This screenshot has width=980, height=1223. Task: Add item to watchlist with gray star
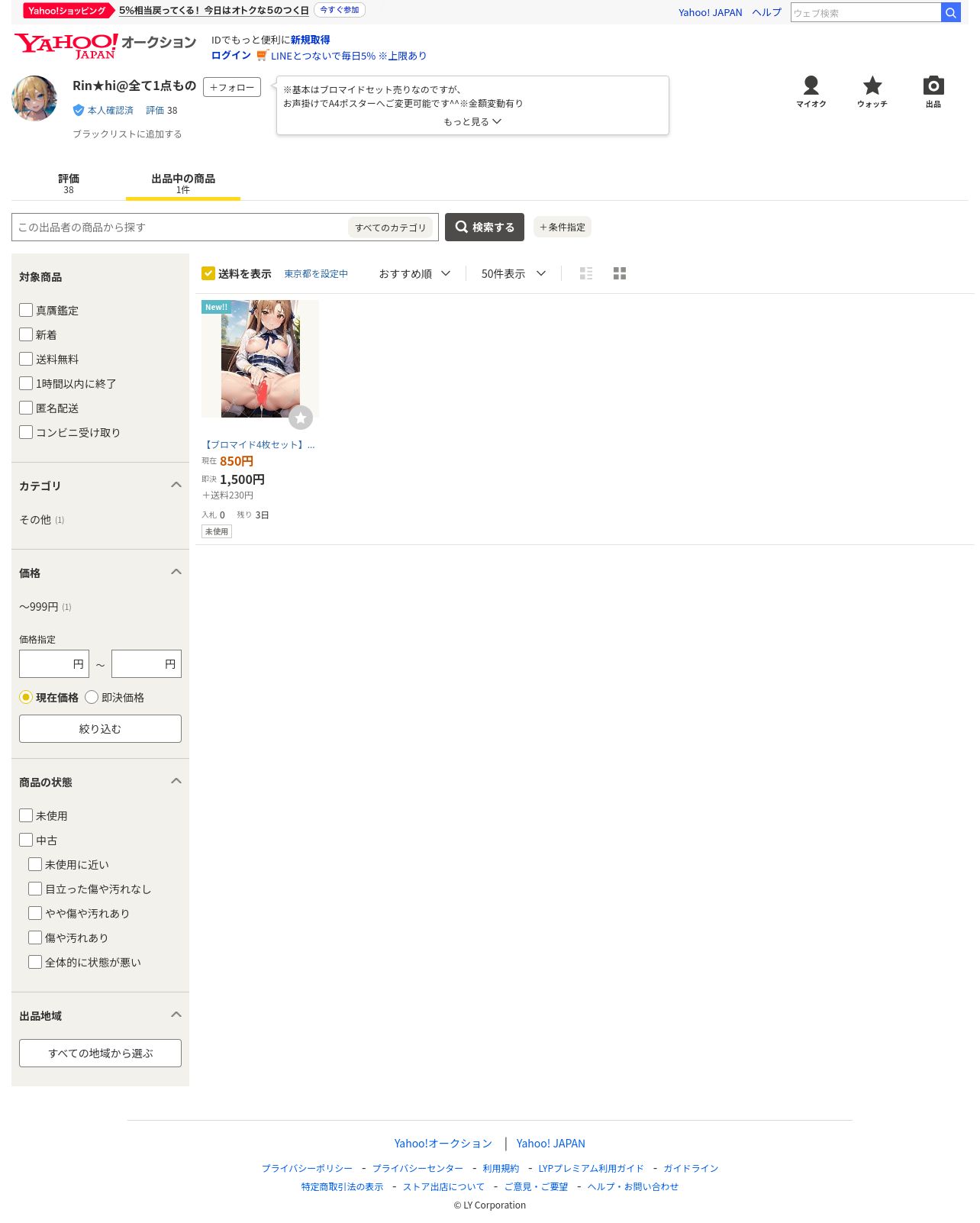pos(301,418)
